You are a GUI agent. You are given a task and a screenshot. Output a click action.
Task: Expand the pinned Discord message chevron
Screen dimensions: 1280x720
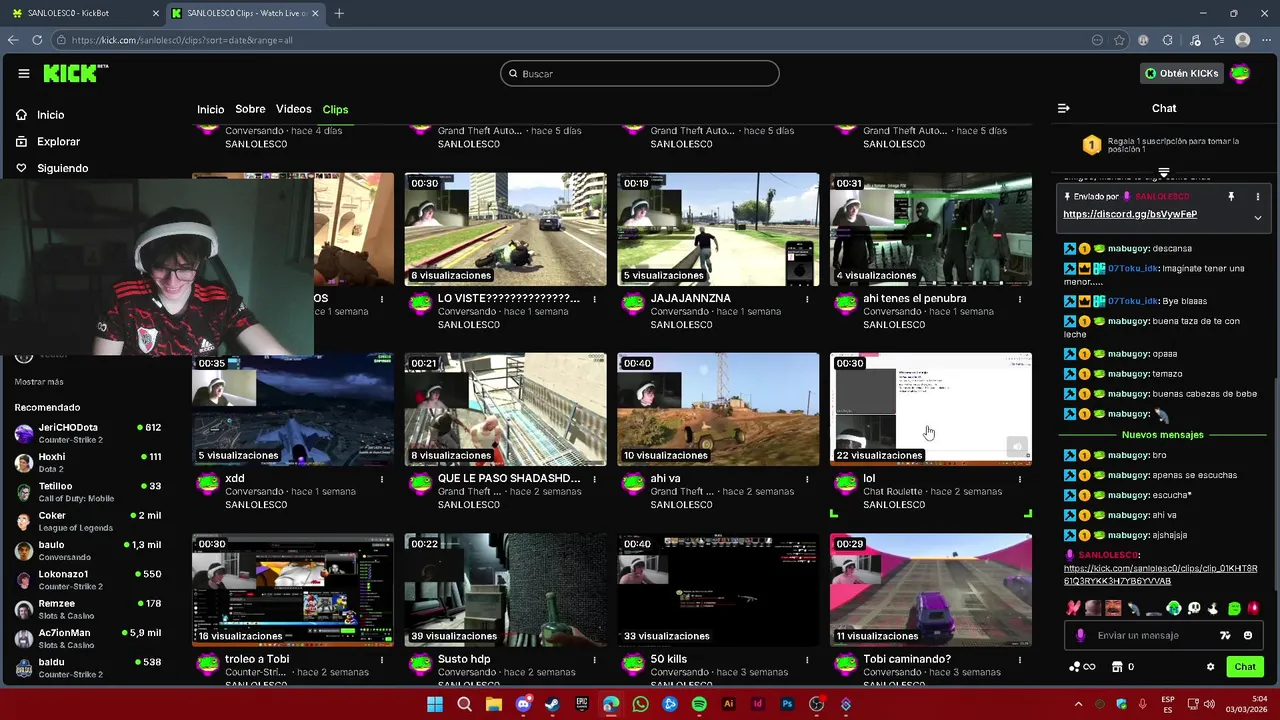pyautogui.click(x=1258, y=217)
